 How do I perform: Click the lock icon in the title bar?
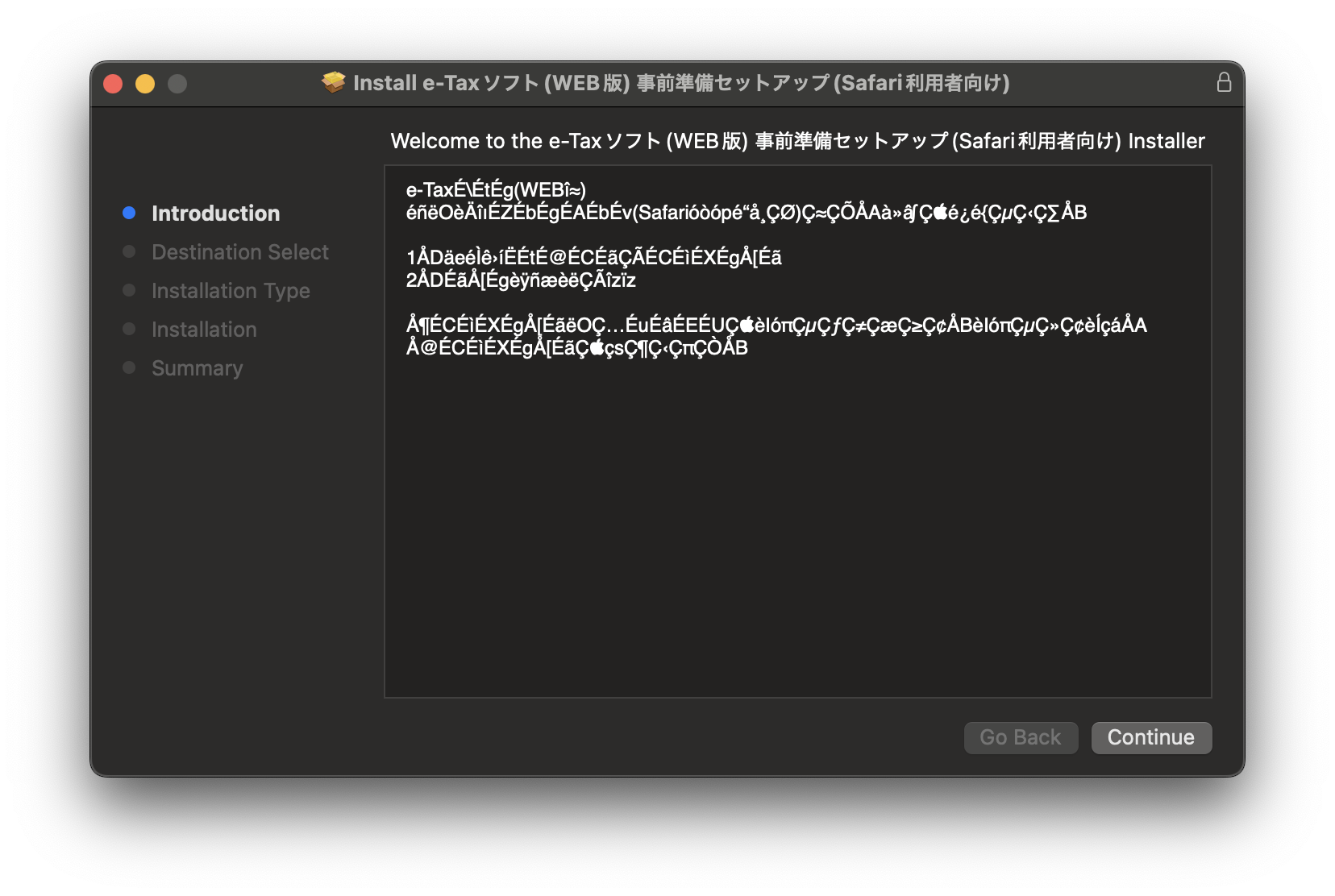1223,83
